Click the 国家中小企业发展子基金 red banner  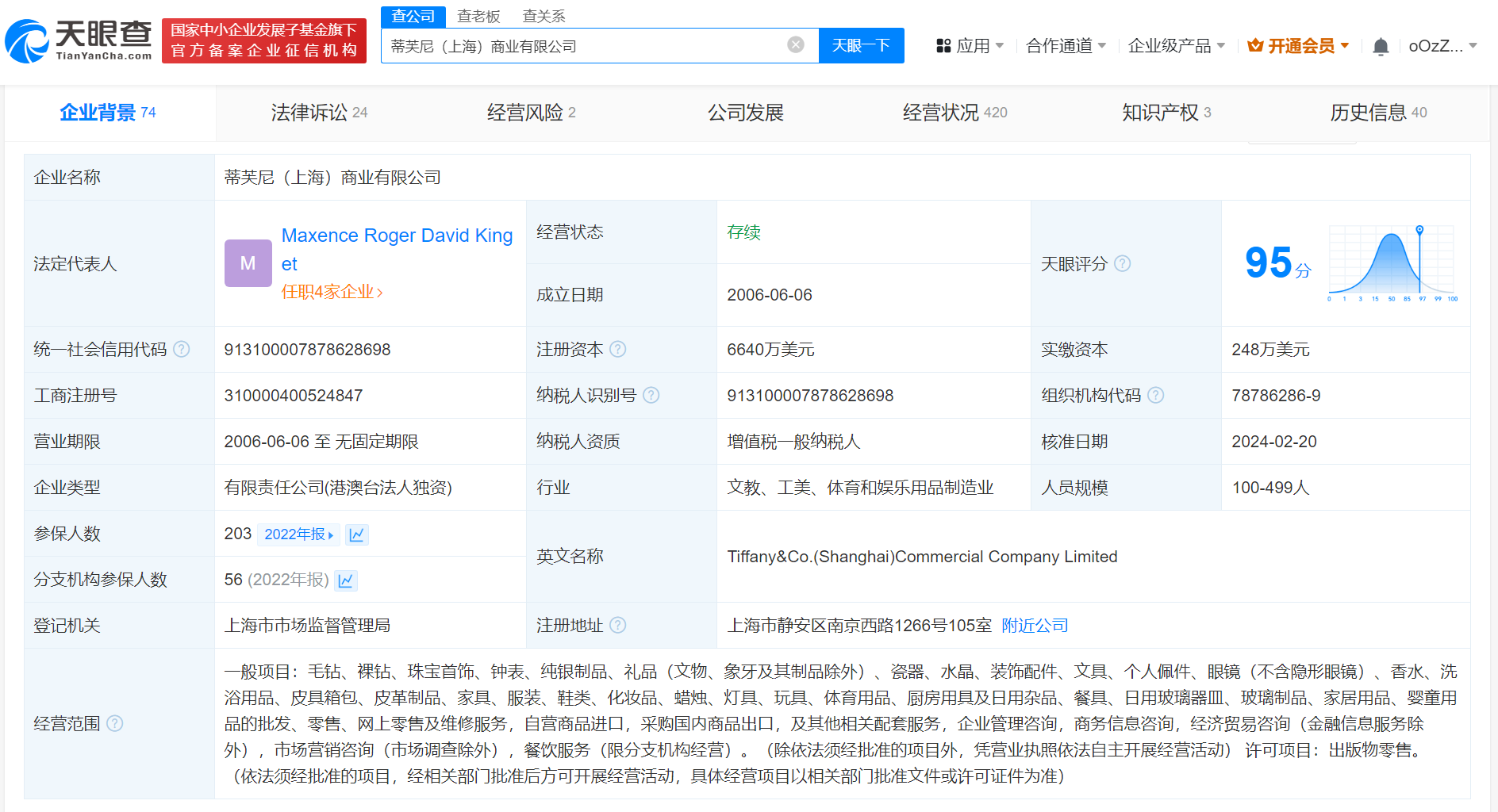pos(264,40)
